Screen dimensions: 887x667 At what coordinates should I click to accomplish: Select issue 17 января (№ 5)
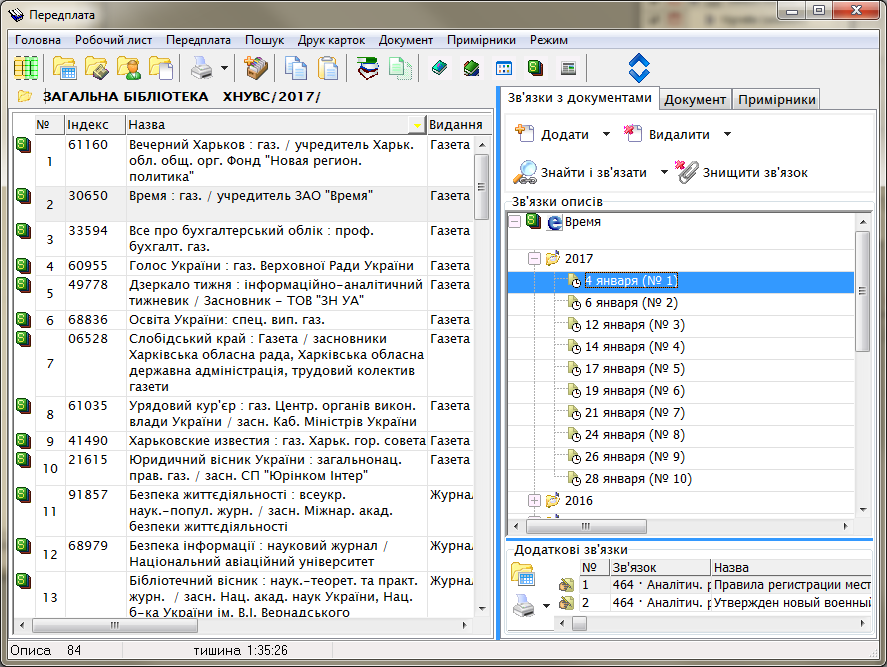634,369
